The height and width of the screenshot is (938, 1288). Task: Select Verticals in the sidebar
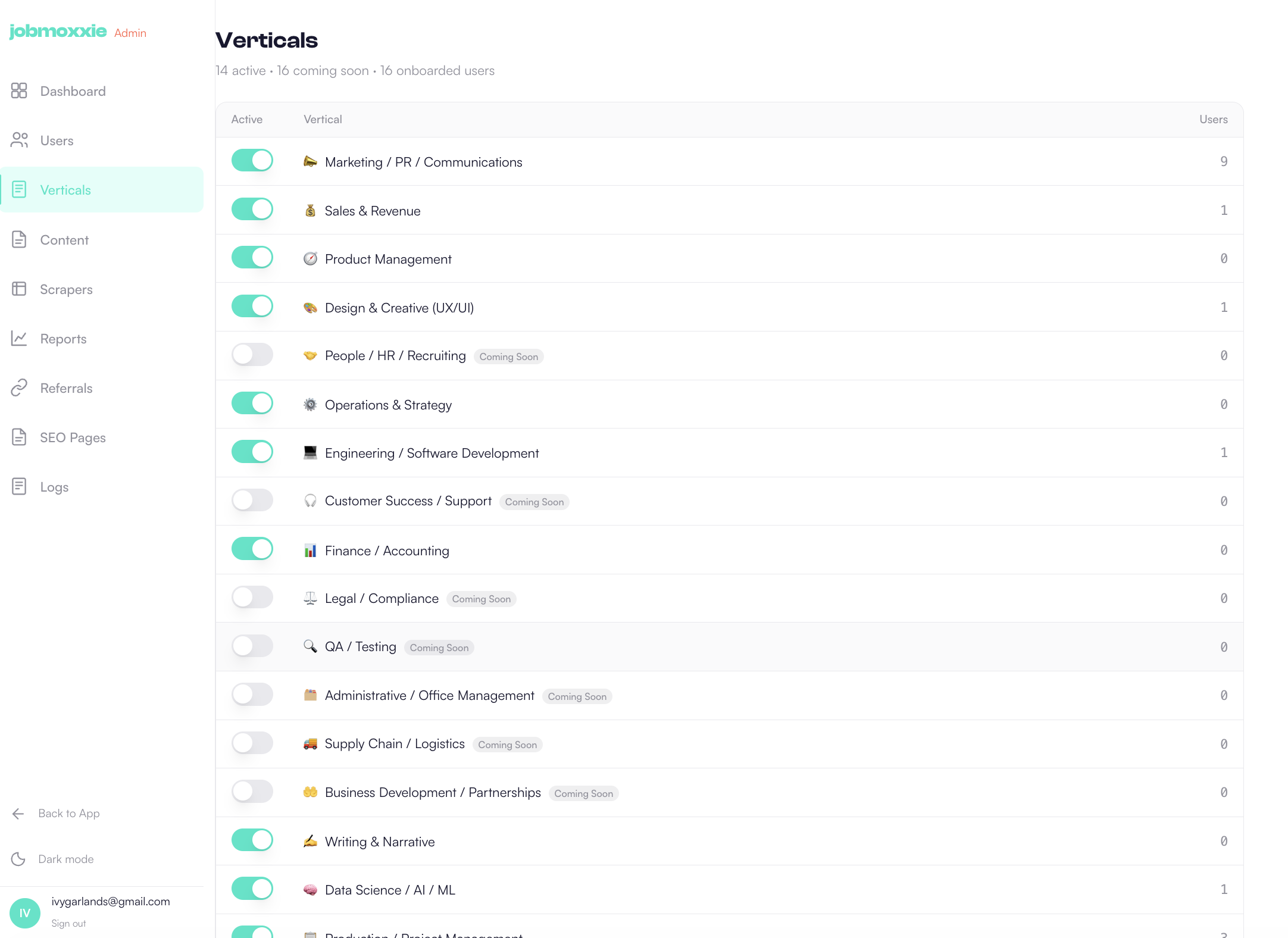click(x=65, y=190)
